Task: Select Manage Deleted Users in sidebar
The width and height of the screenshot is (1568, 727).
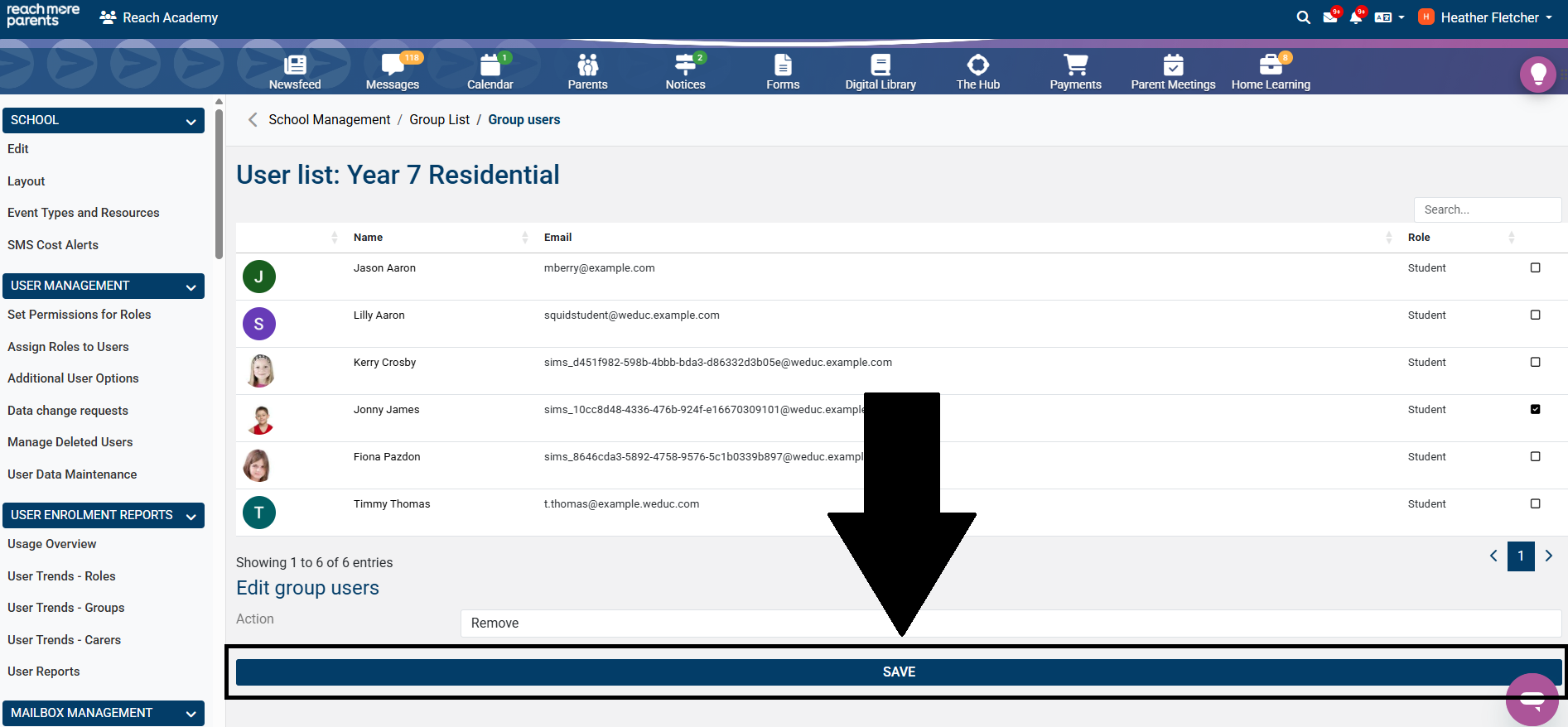Action: point(70,442)
